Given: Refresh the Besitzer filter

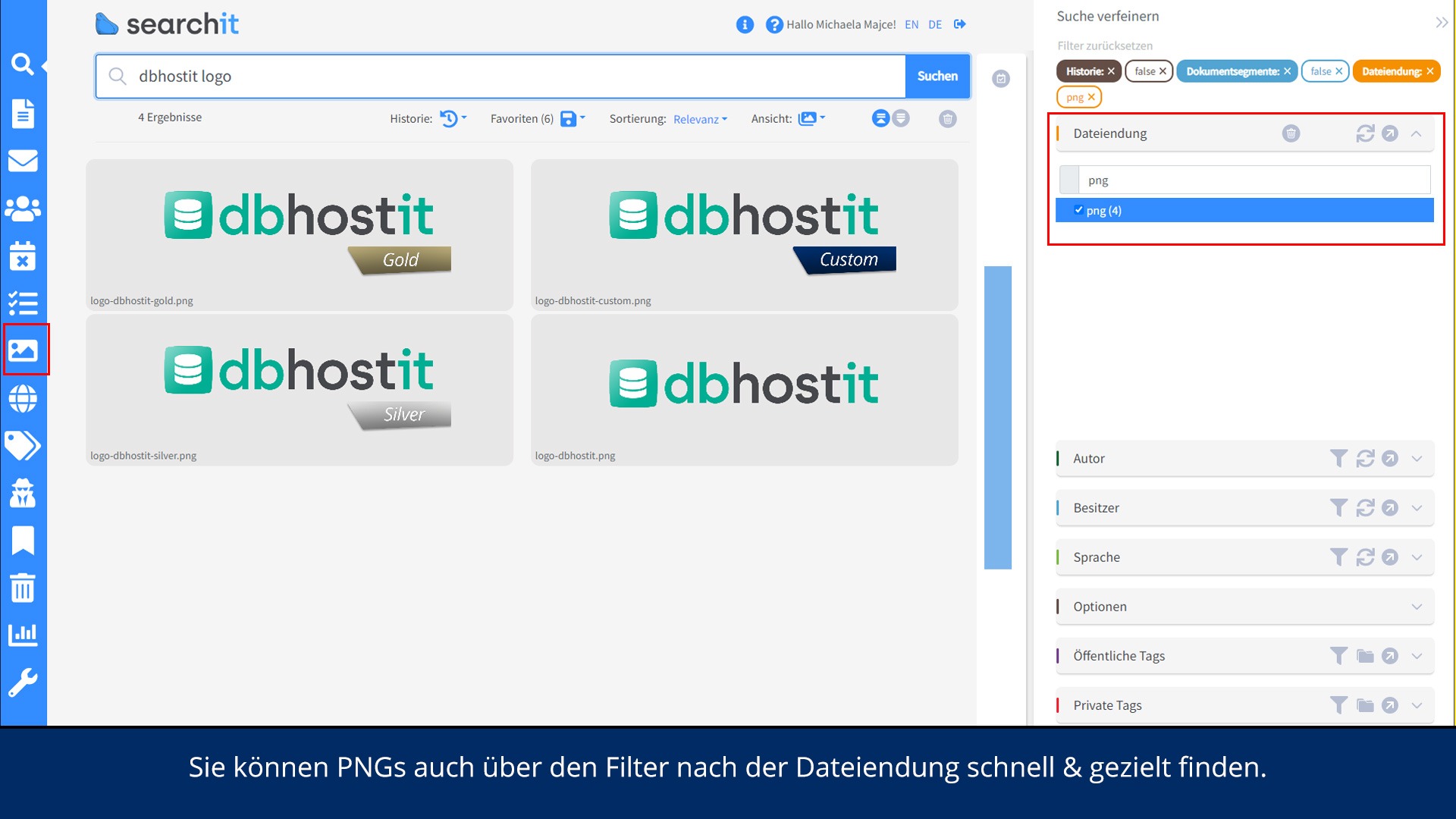Looking at the screenshot, I should click(1365, 507).
